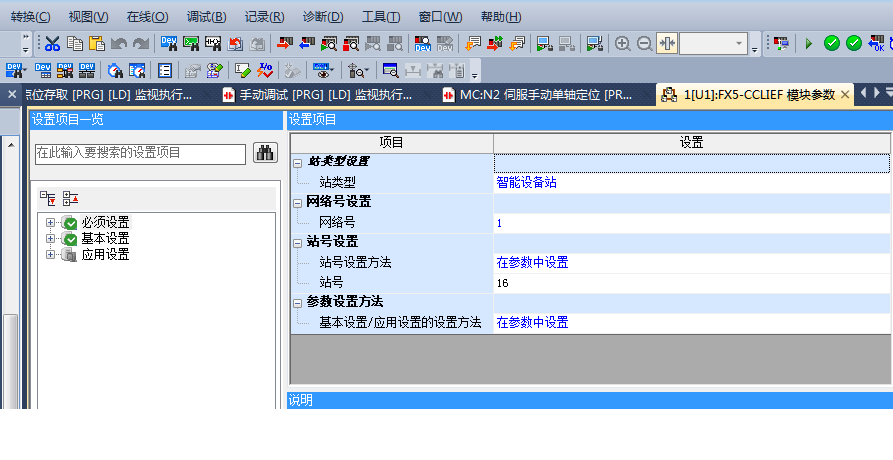Click the Cut scissors icon

coord(52,43)
